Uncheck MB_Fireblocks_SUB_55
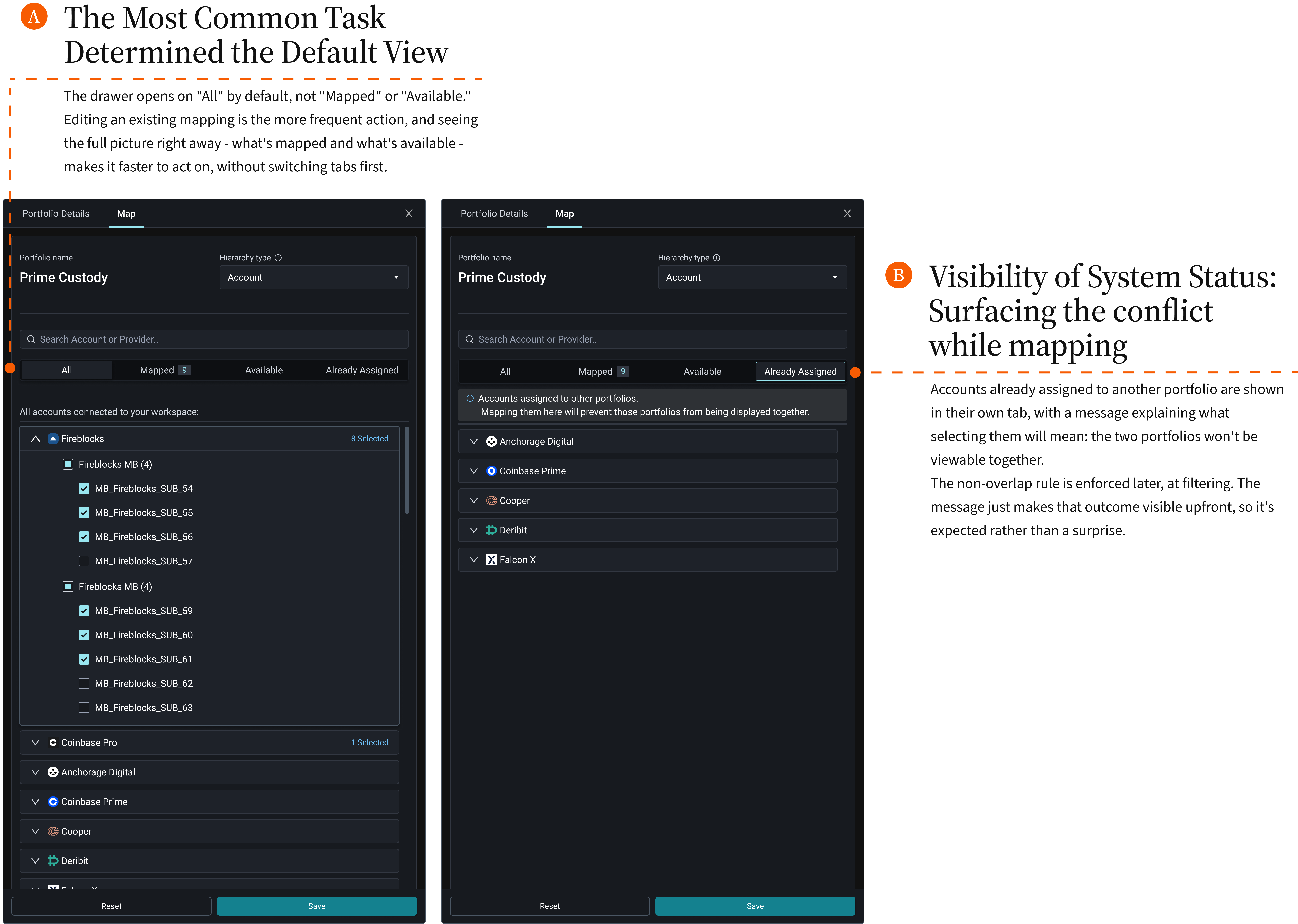 click(x=84, y=513)
